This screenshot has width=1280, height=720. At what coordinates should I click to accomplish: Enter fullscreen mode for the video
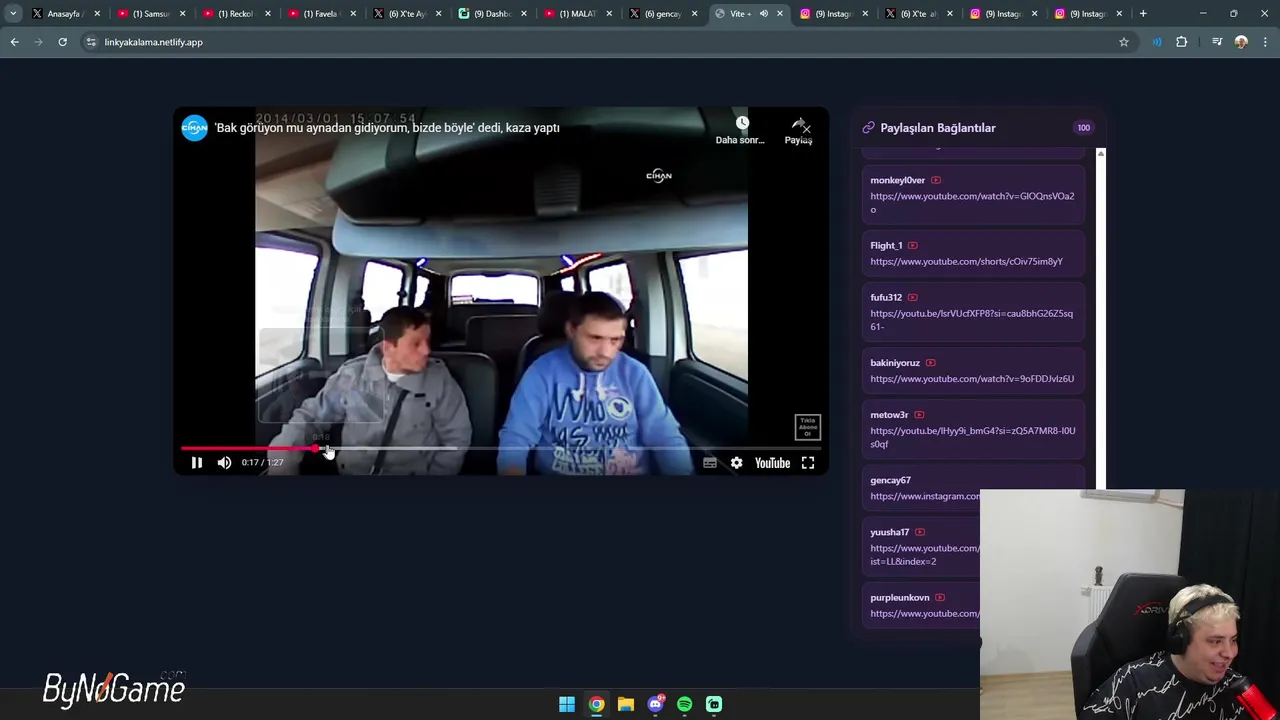pos(808,463)
